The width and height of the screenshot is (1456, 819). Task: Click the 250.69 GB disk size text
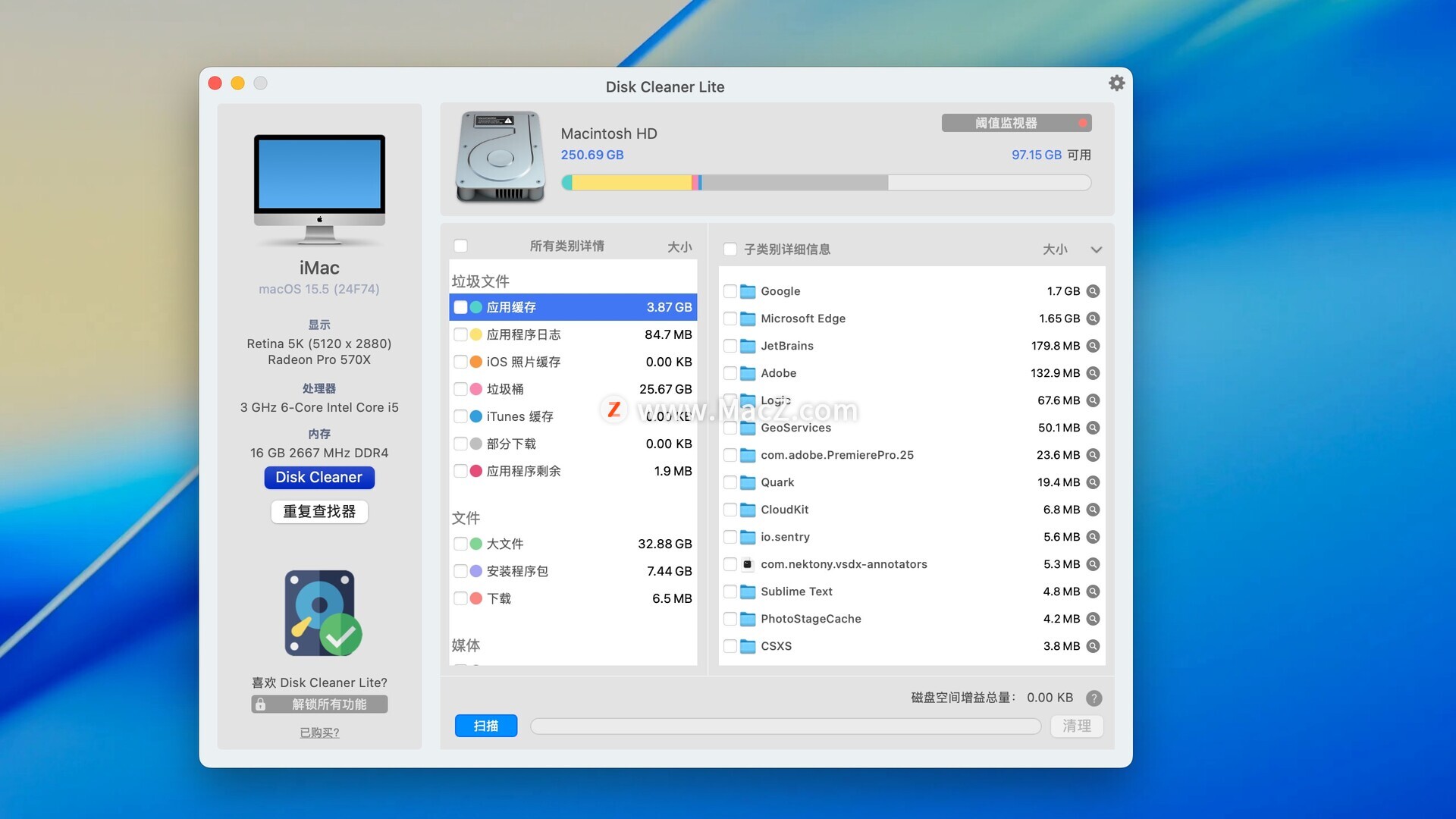point(592,155)
